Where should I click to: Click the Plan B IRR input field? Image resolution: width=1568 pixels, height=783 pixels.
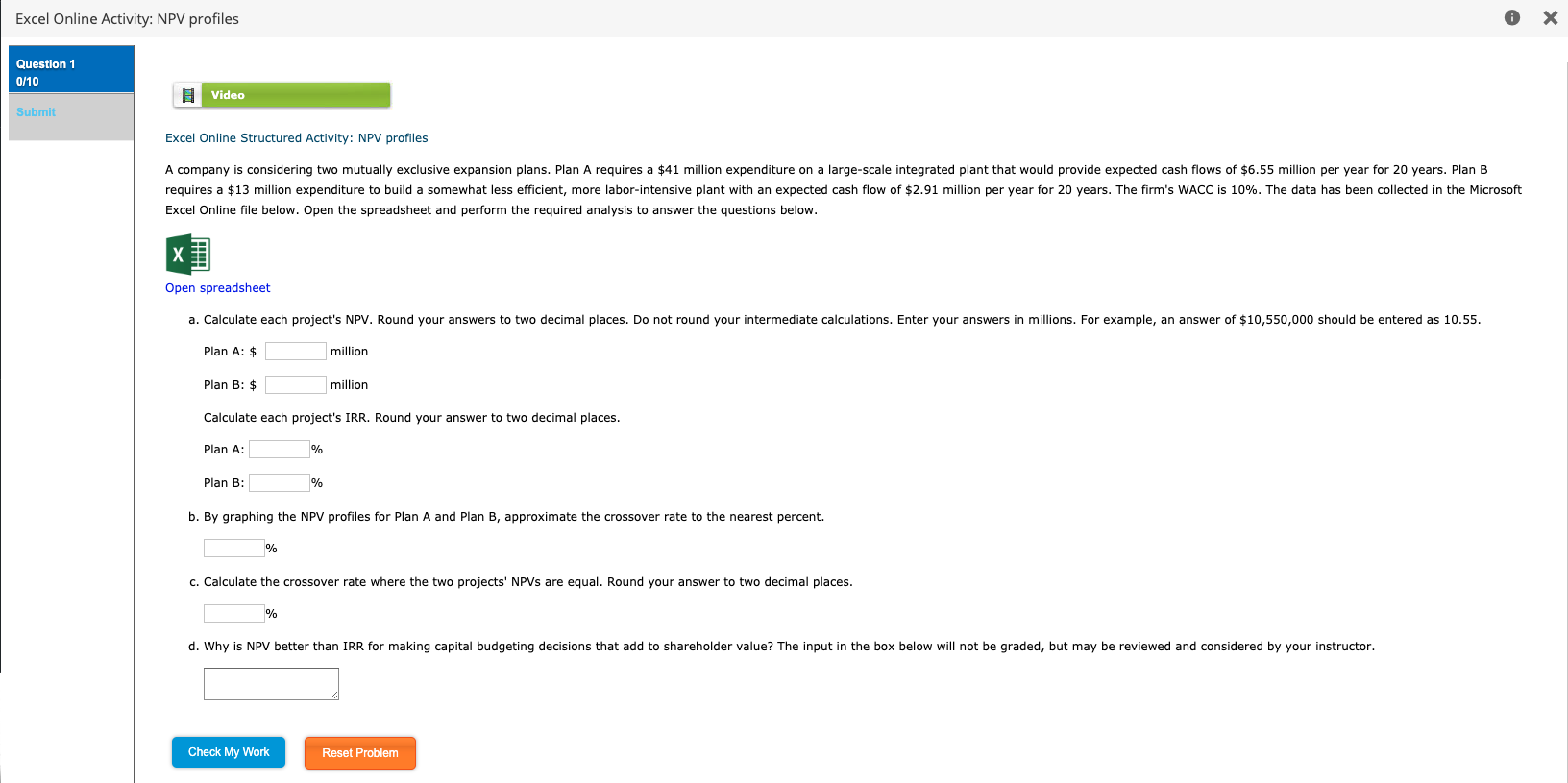[x=279, y=482]
